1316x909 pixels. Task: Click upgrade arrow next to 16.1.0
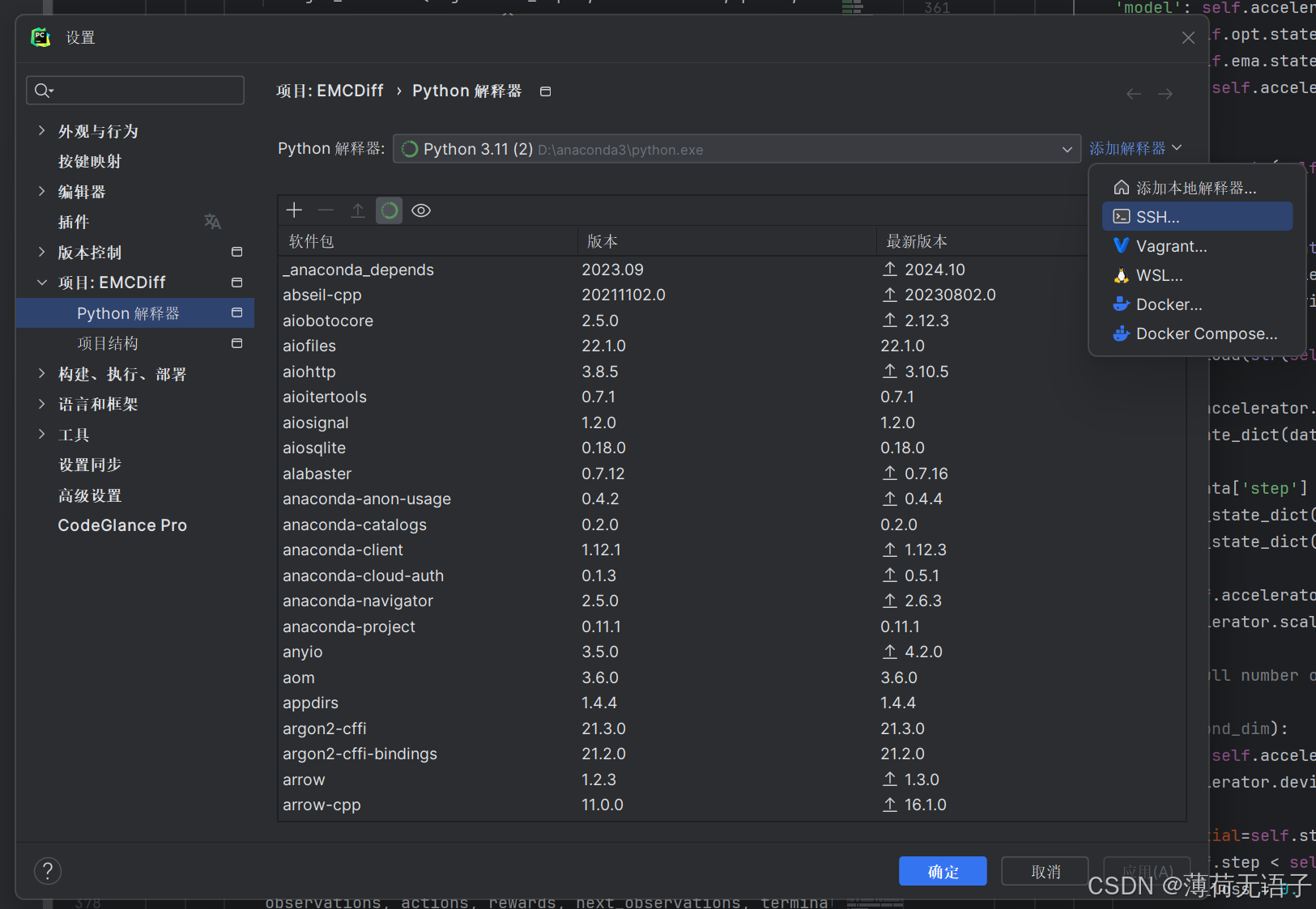890,805
